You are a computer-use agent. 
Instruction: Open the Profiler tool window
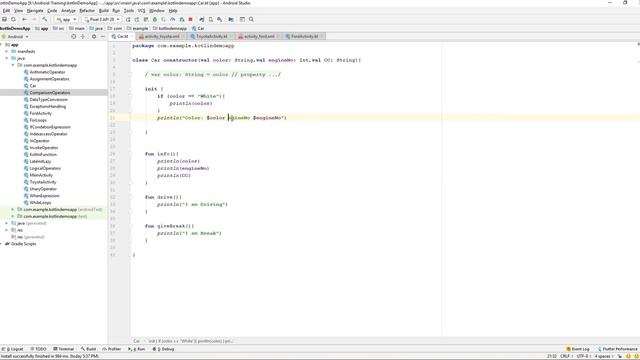pos(112,349)
